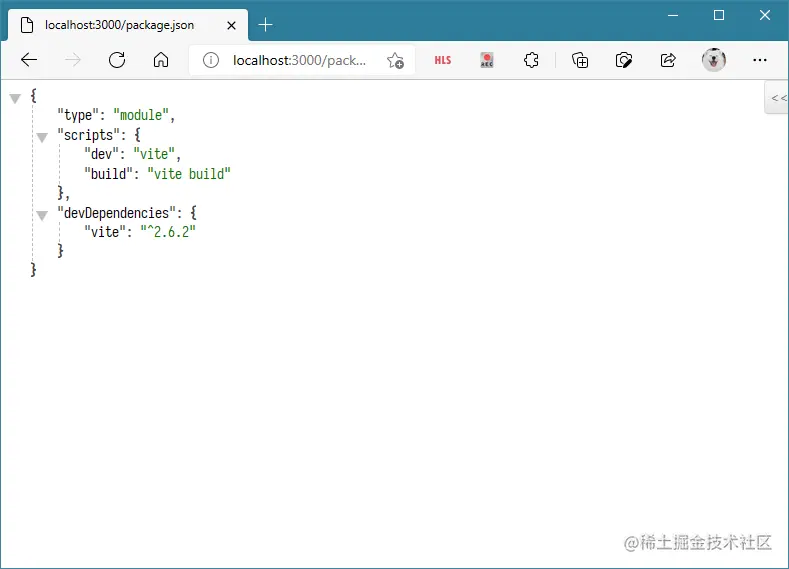Open the HLS extension icon
789x569 pixels.
[x=443, y=60]
